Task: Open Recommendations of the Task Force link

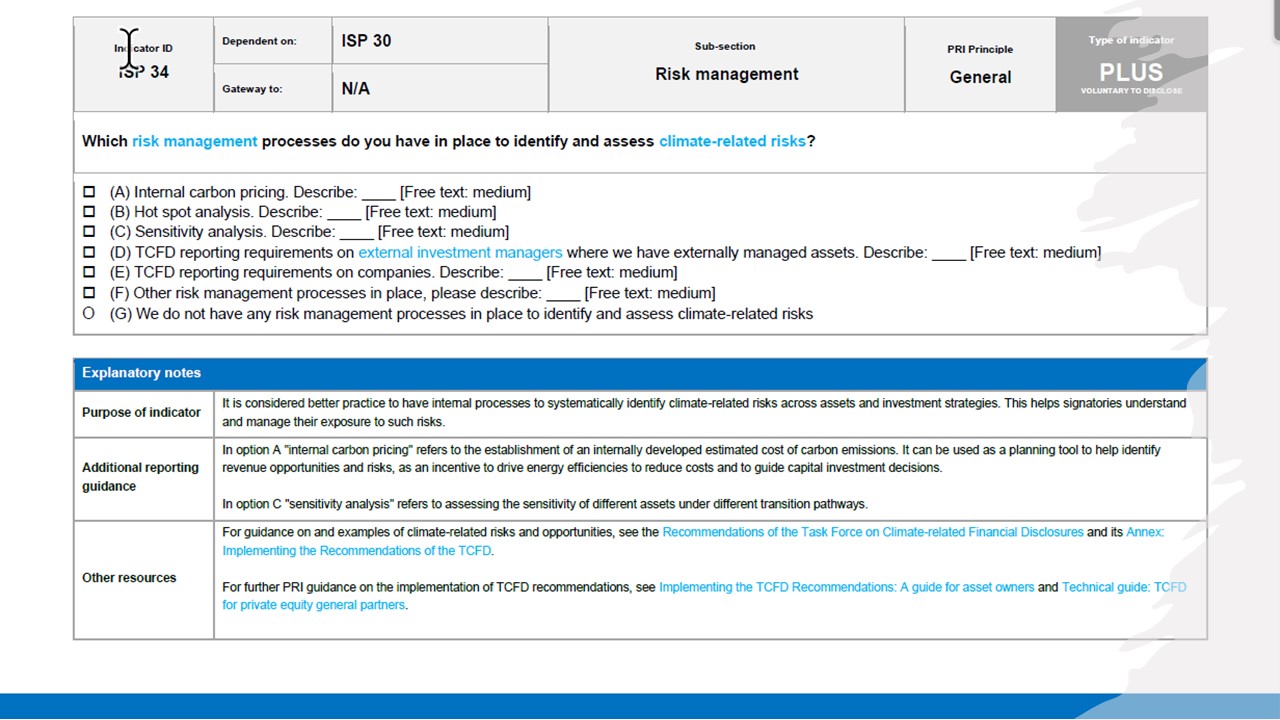Action: click(873, 532)
